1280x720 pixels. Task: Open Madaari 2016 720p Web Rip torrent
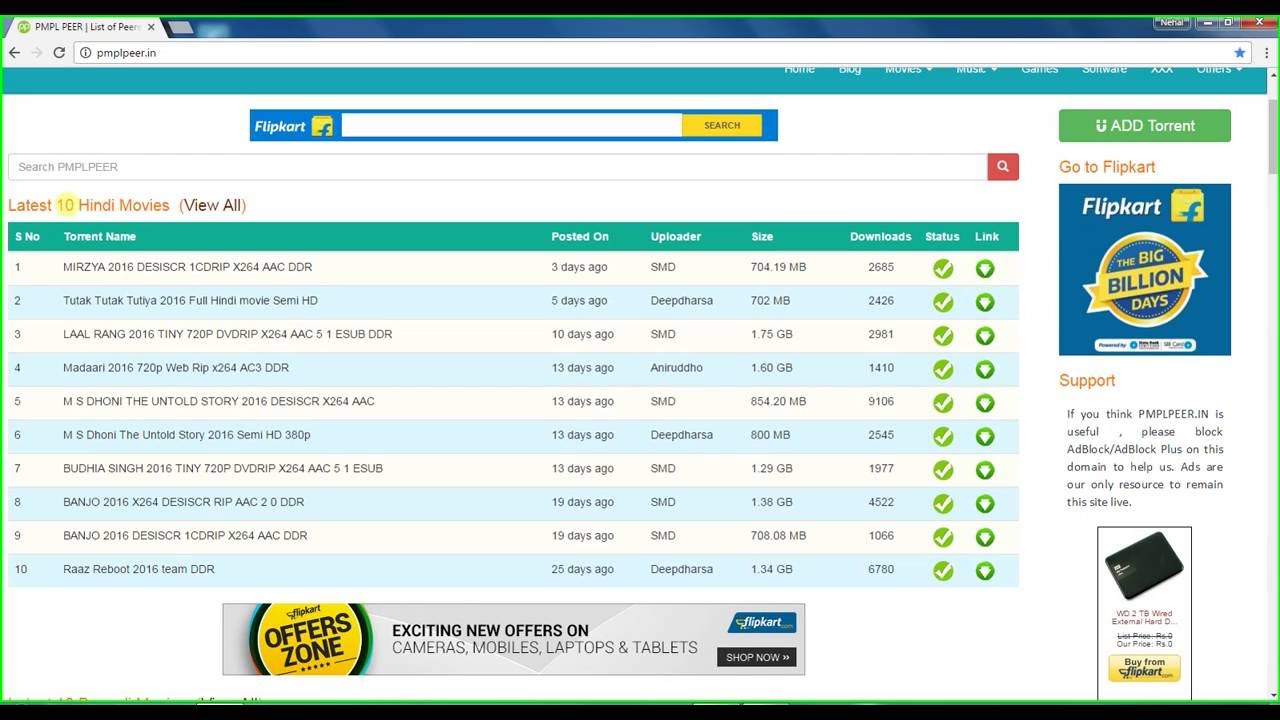coord(176,368)
